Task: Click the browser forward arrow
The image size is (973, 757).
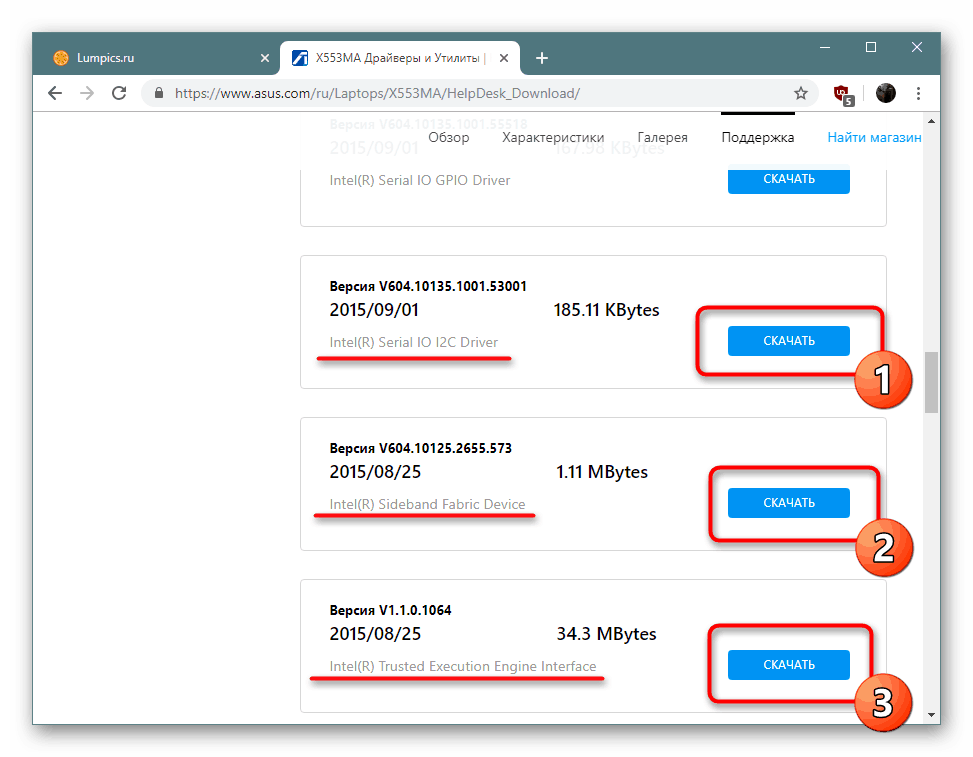Action: [x=87, y=93]
